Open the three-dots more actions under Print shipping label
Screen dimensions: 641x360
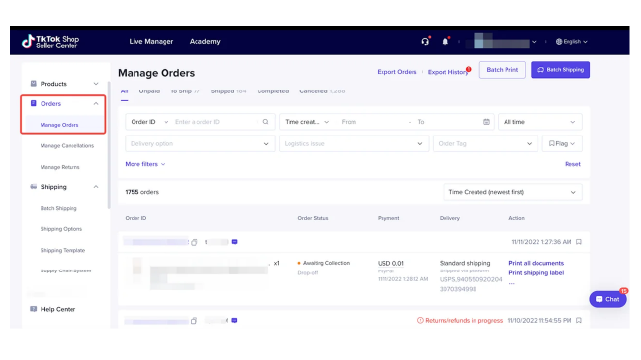[511, 283]
